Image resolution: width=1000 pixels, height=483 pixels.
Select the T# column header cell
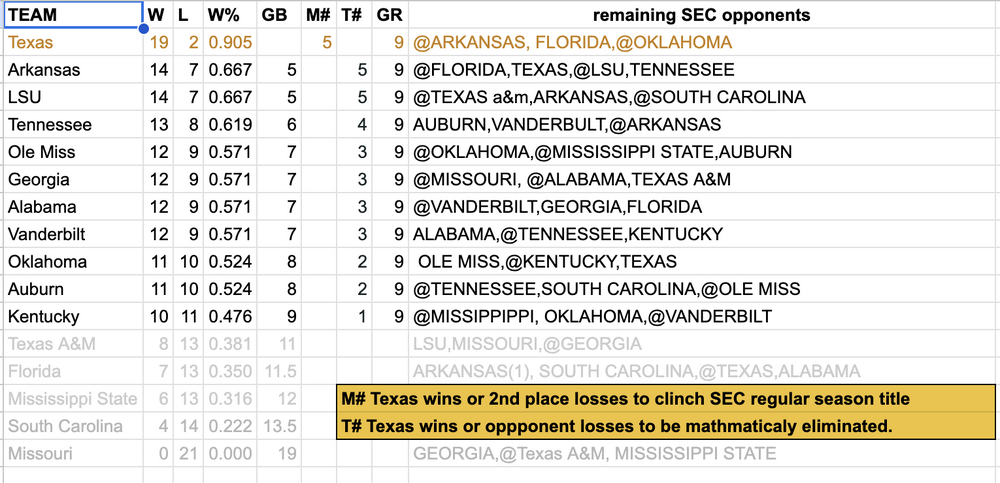pos(352,15)
